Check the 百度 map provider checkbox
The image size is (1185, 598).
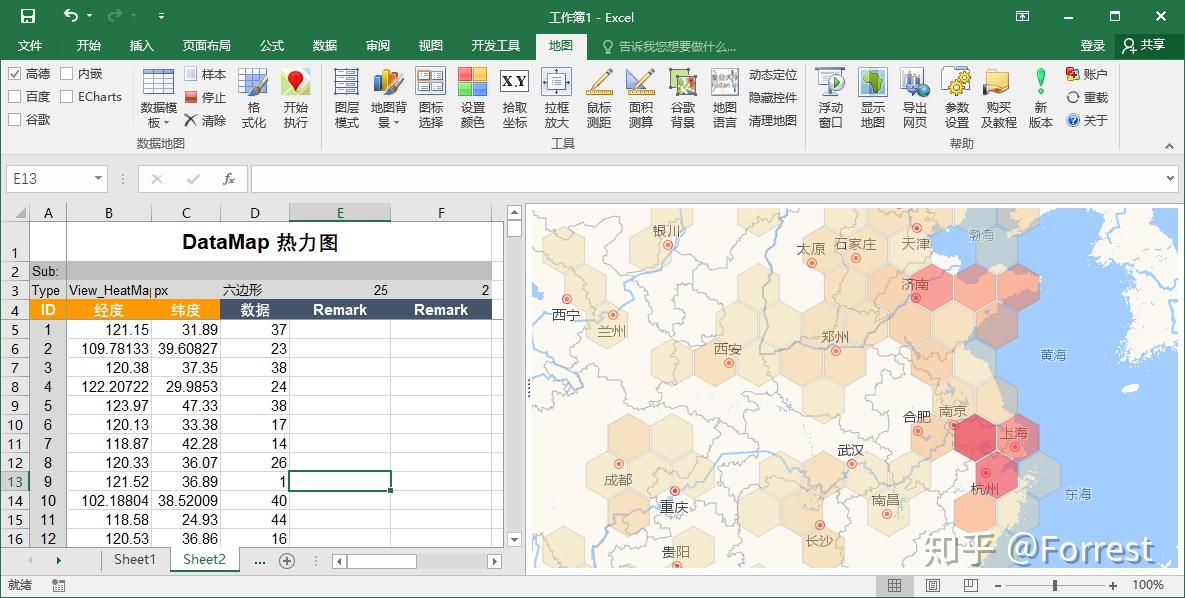click(14, 96)
